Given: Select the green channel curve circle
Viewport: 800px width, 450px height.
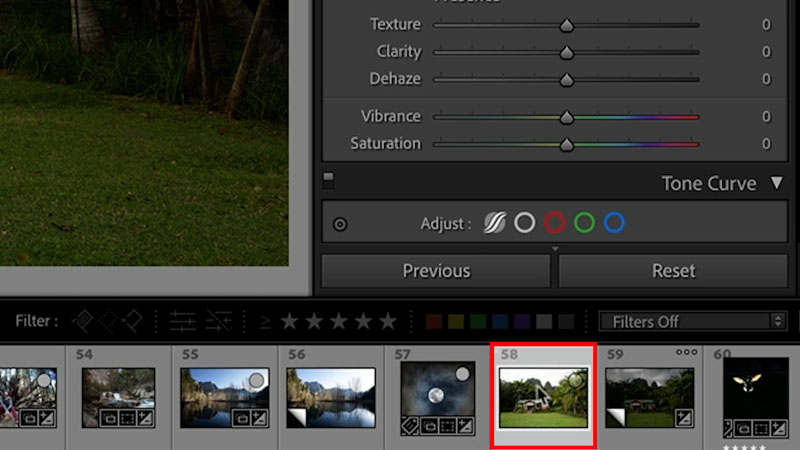Looking at the screenshot, I should (584, 223).
